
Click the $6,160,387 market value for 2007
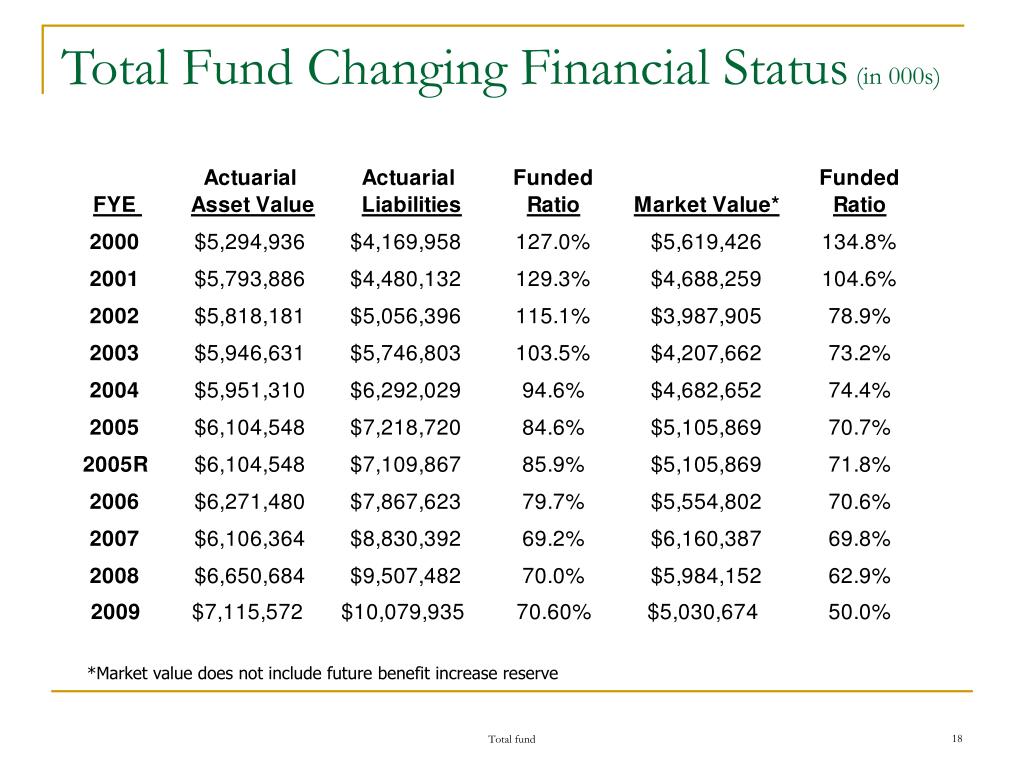pyautogui.click(x=706, y=539)
